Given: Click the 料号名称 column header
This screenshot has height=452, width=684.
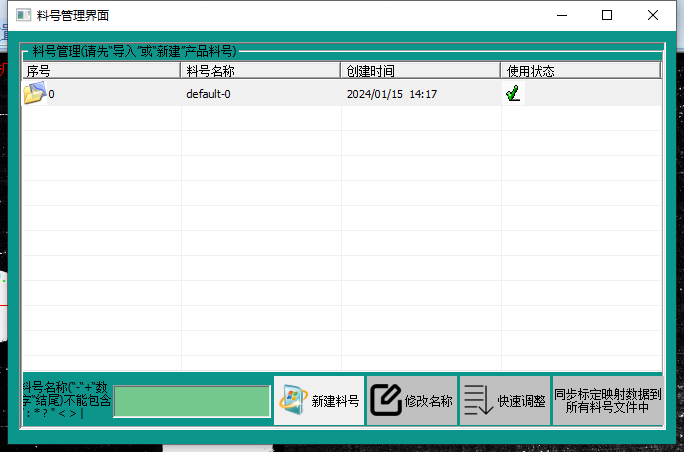Looking at the screenshot, I should coord(261,71).
